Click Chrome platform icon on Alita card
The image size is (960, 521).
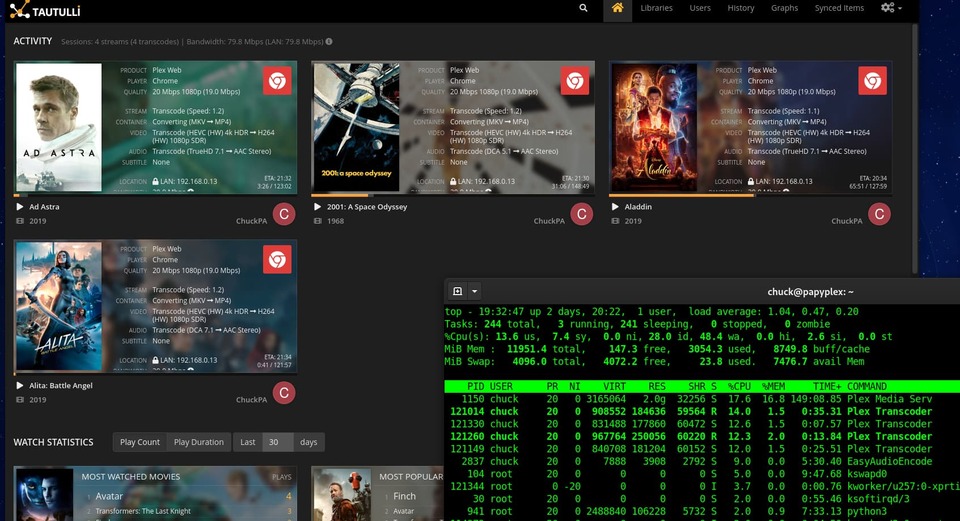coord(277,260)
